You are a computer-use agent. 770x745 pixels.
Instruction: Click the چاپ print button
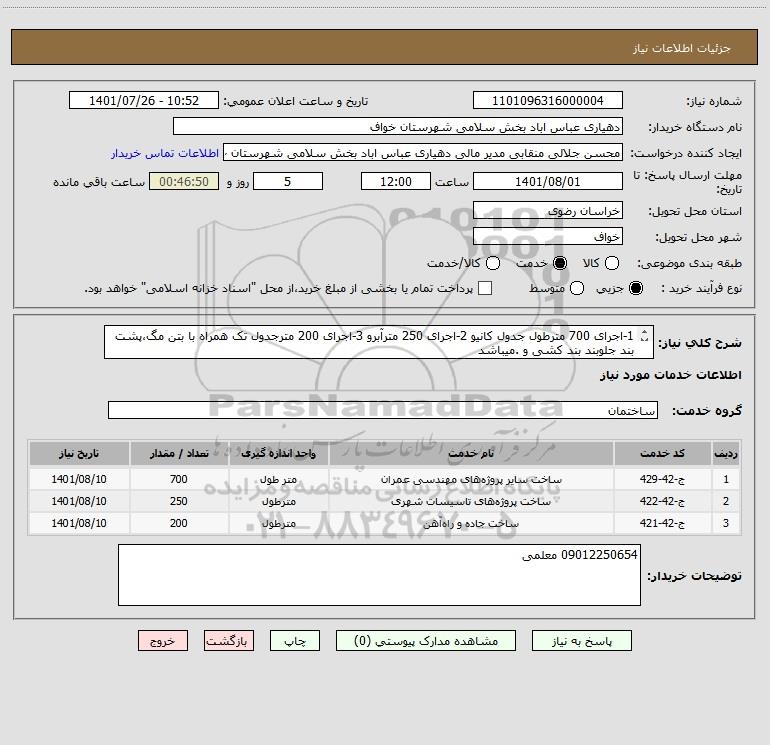[x=295, y=641]
